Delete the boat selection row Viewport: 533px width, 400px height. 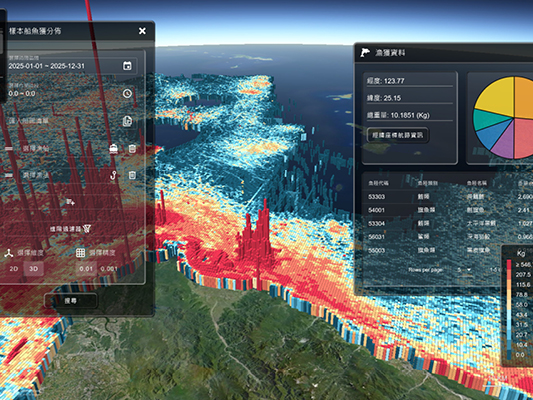132,149
